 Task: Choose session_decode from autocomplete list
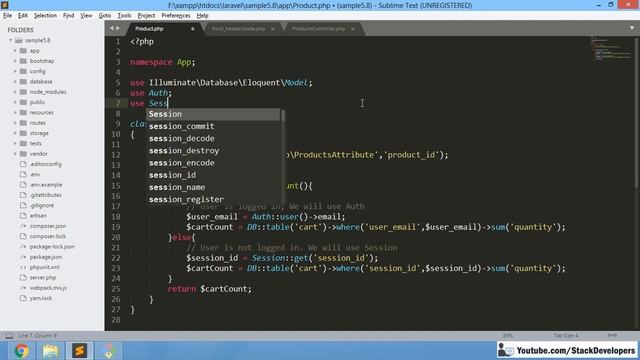(213, 138)
